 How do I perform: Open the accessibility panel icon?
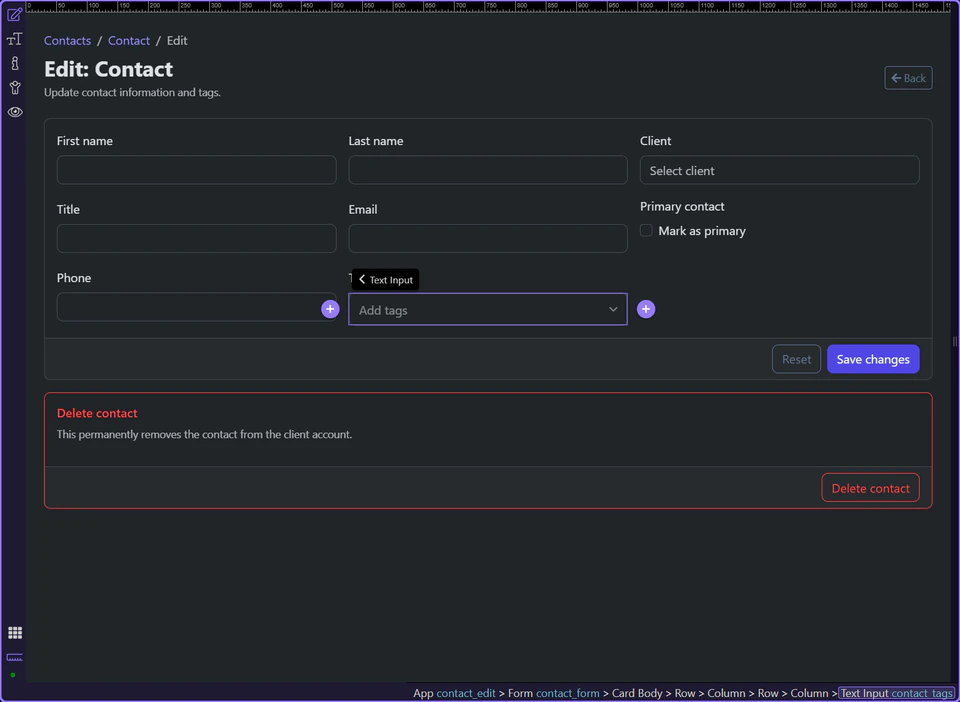coord(14,87)
